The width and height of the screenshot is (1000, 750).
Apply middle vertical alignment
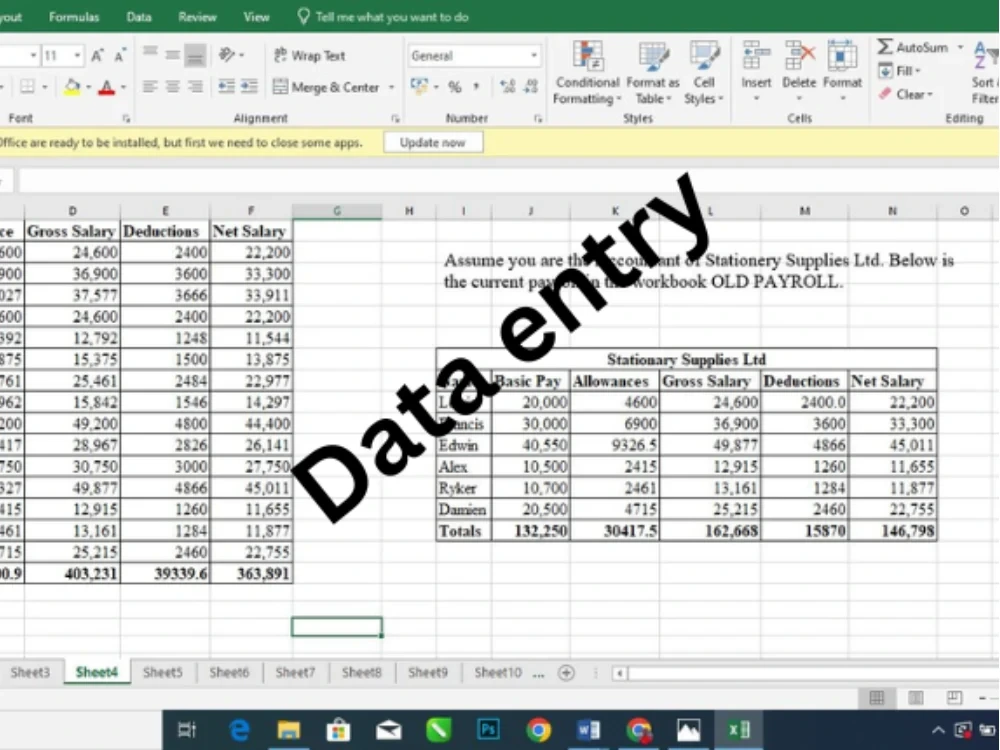tap(172, 55)
